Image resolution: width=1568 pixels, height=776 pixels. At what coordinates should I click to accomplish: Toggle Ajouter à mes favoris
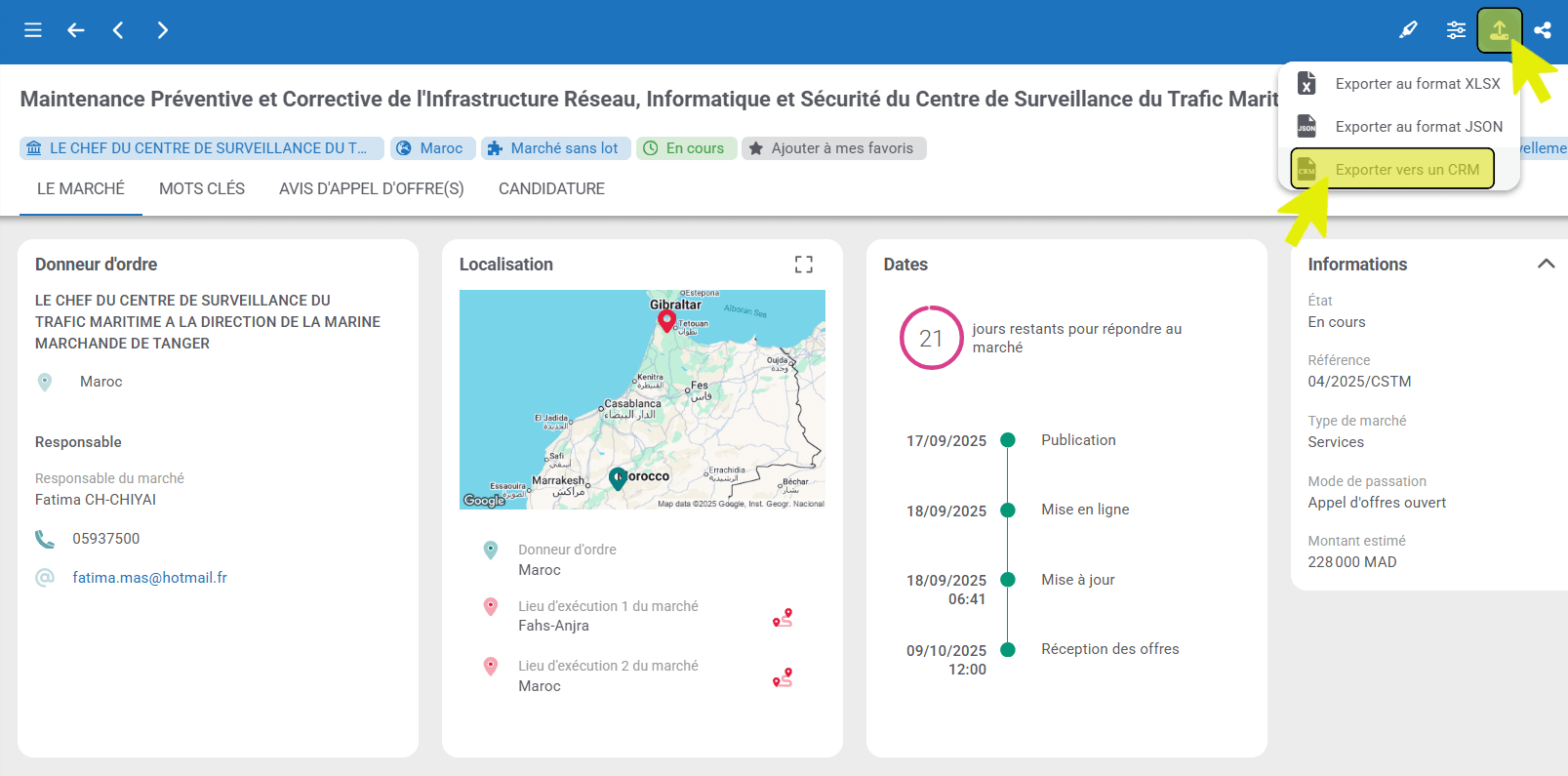[x=833, y=148]
